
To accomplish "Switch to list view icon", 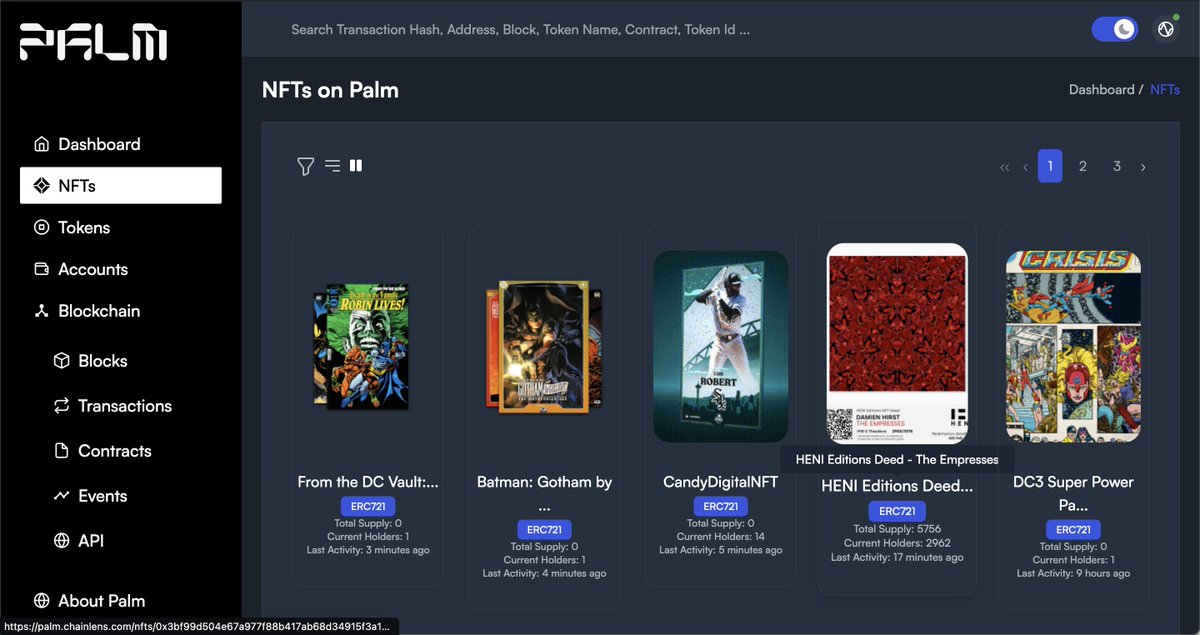I will click(333, 166).
